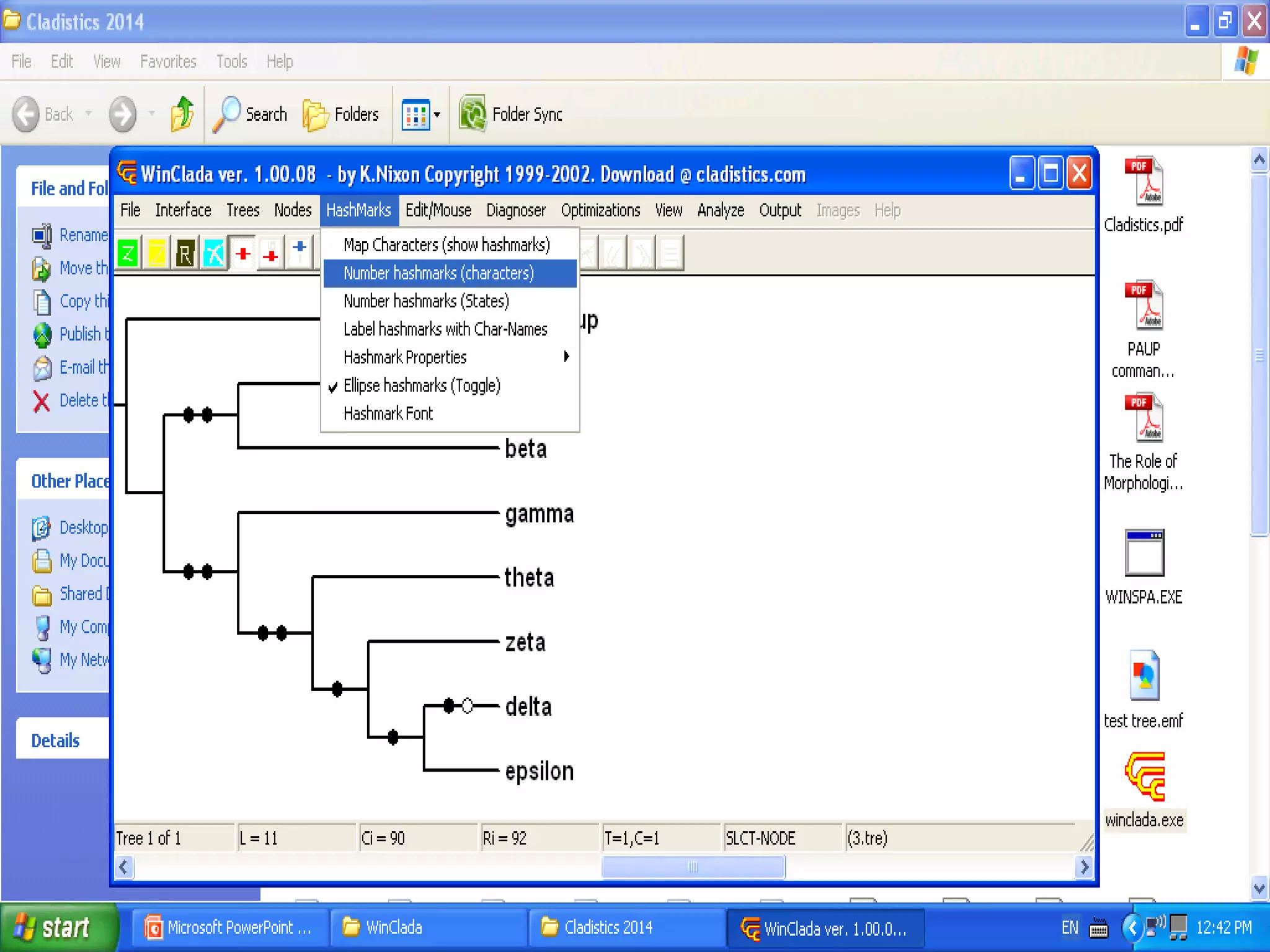1270x952 pixels.
Task: Click the cyan K toolbar icon
Action: pyautogui.click(x=214, y=253)
